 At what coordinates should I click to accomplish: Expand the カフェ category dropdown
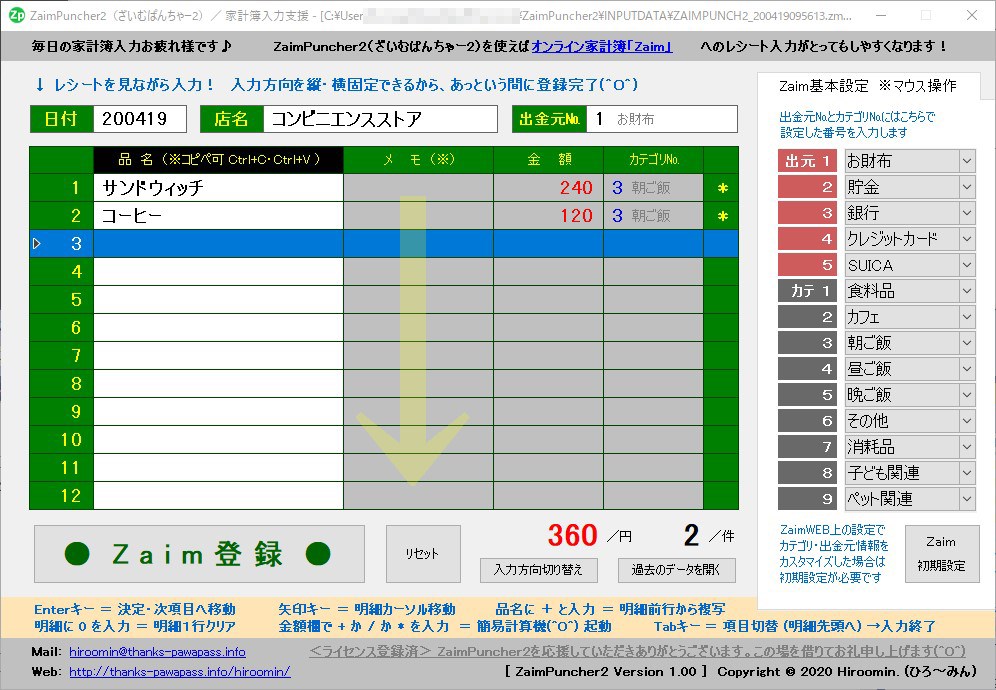967,316
